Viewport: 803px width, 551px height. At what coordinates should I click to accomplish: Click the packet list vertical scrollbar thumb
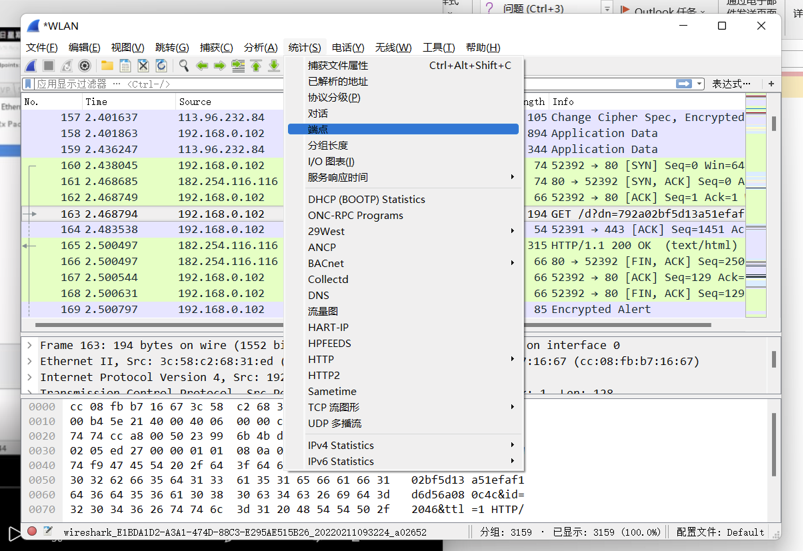pyautogui.click(x=774, y=123)
